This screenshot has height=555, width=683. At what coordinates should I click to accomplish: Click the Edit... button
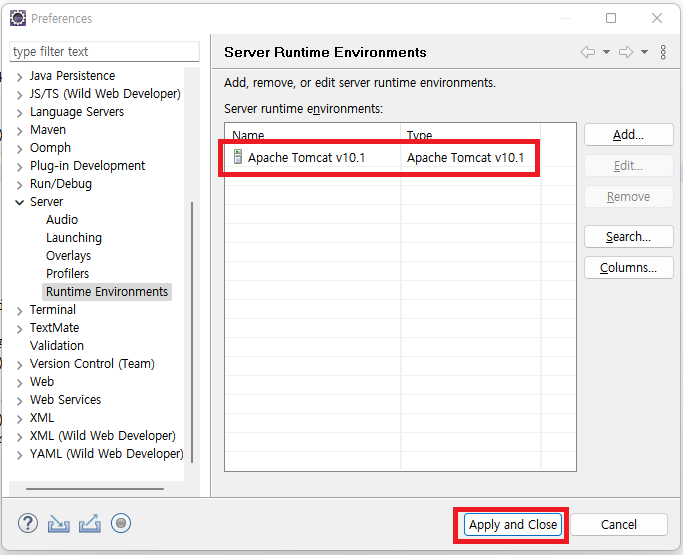[629, 166]
